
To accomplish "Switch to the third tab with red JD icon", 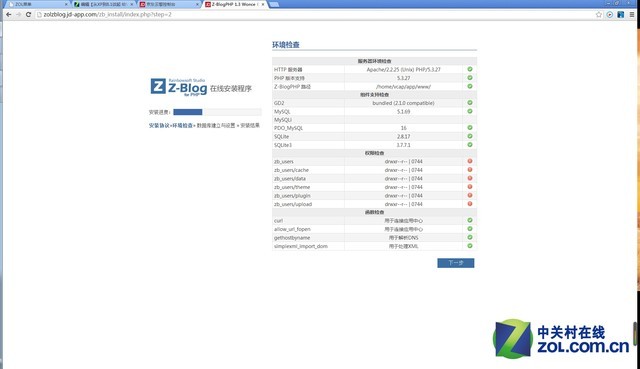I will pyautogui.click(x=168, y=4).
